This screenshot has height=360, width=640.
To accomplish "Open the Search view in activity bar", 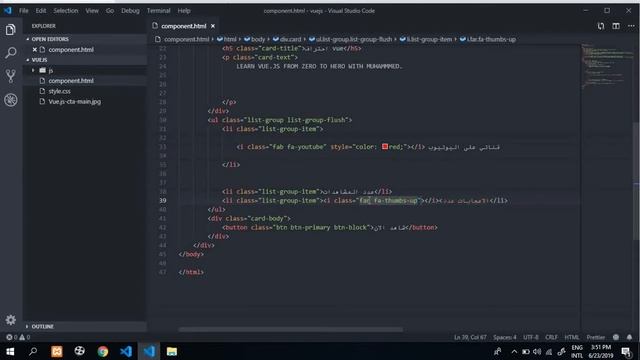I will coord(11,52).
